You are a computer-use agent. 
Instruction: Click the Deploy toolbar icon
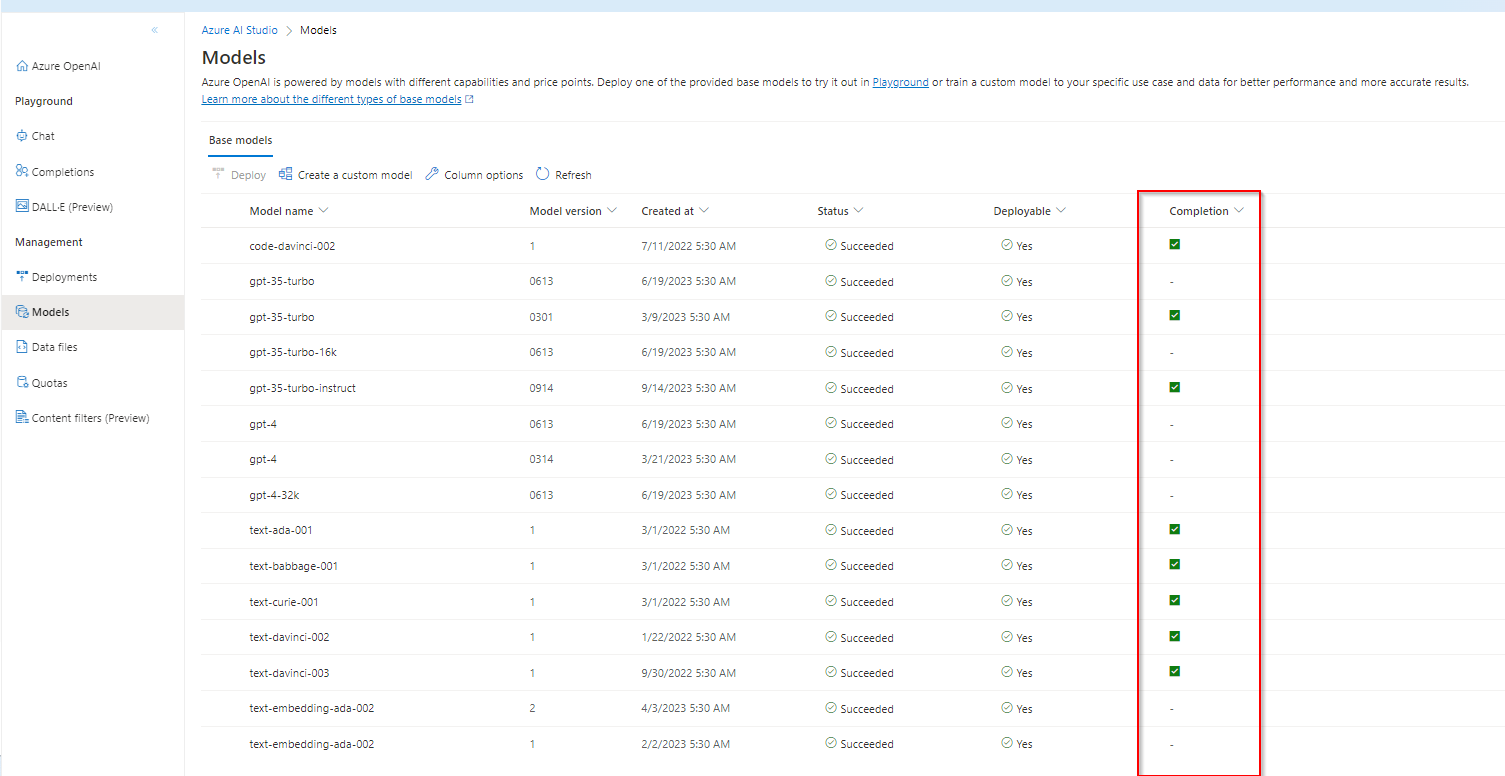218,174
